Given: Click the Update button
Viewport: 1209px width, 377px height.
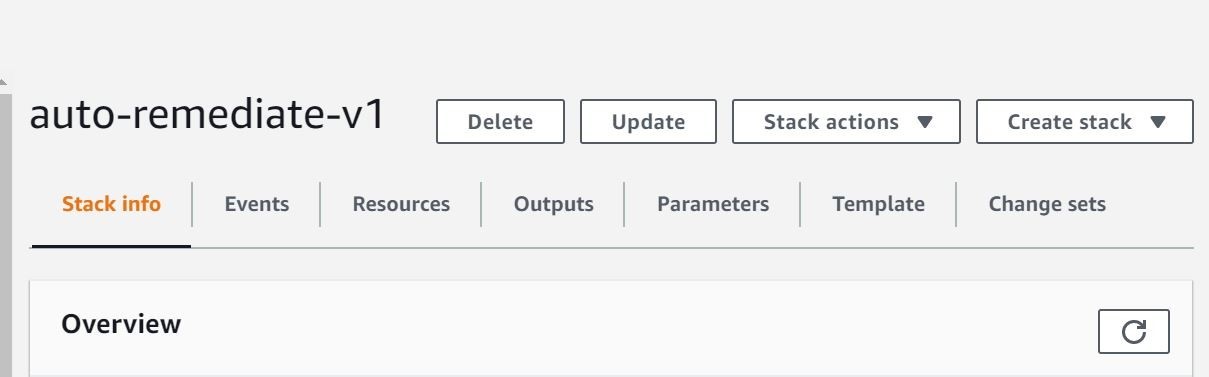Looking at the screenshot, I should pyautogui.click(x=648, y=122).
